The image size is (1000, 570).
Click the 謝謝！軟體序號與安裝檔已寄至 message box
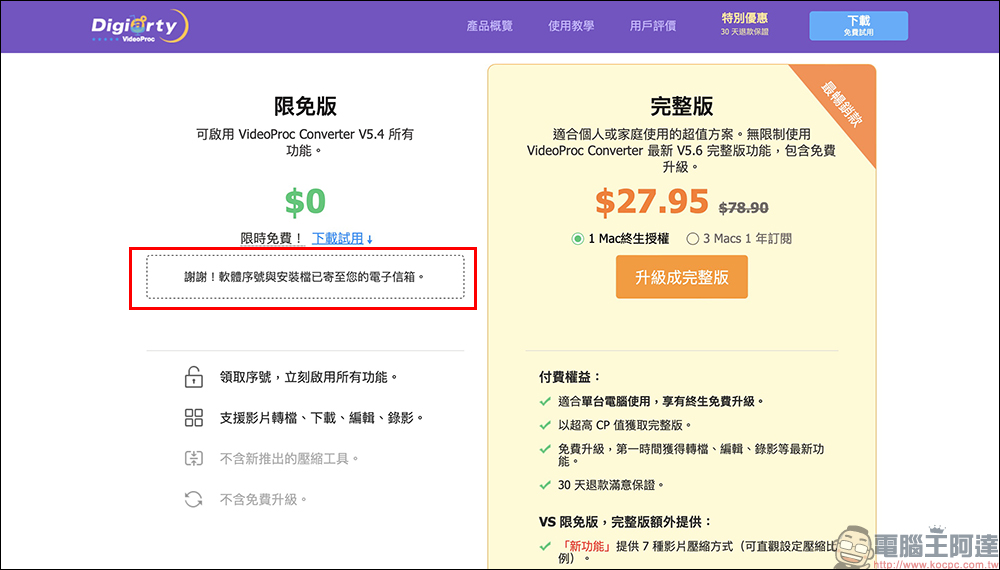[x=305, y=277]
